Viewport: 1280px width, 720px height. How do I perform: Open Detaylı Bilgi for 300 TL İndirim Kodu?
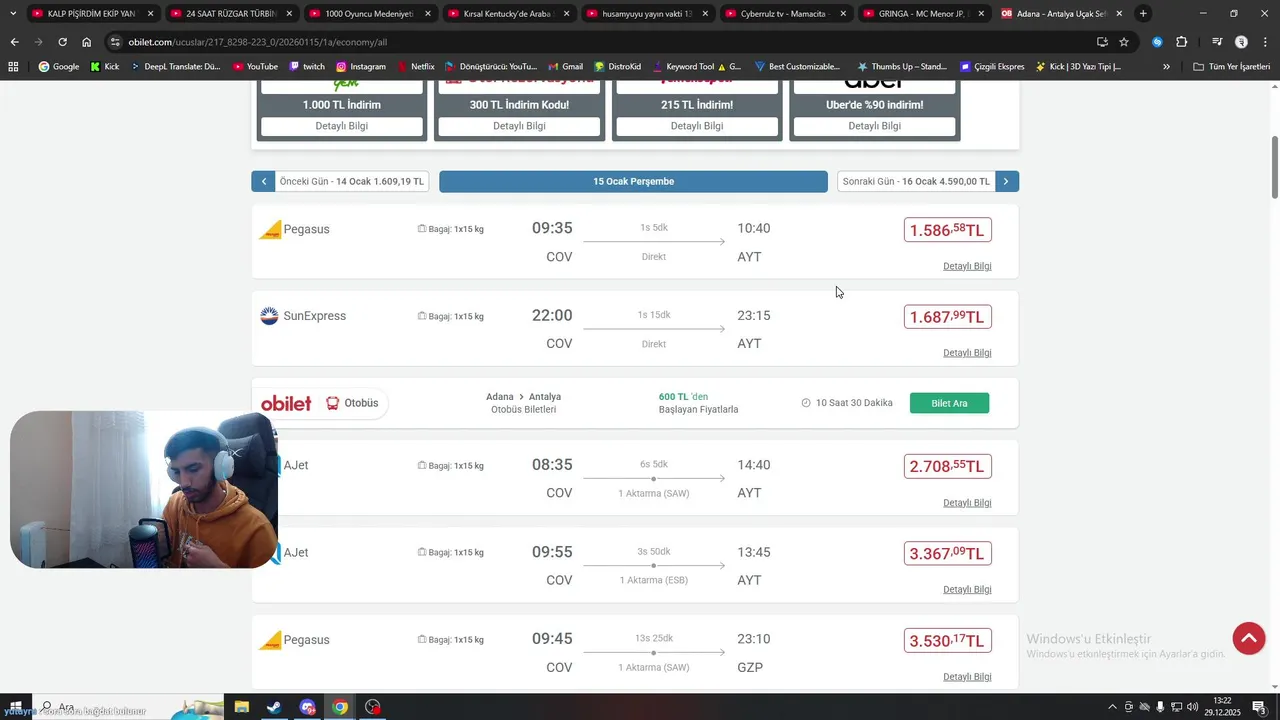[519, 126]
